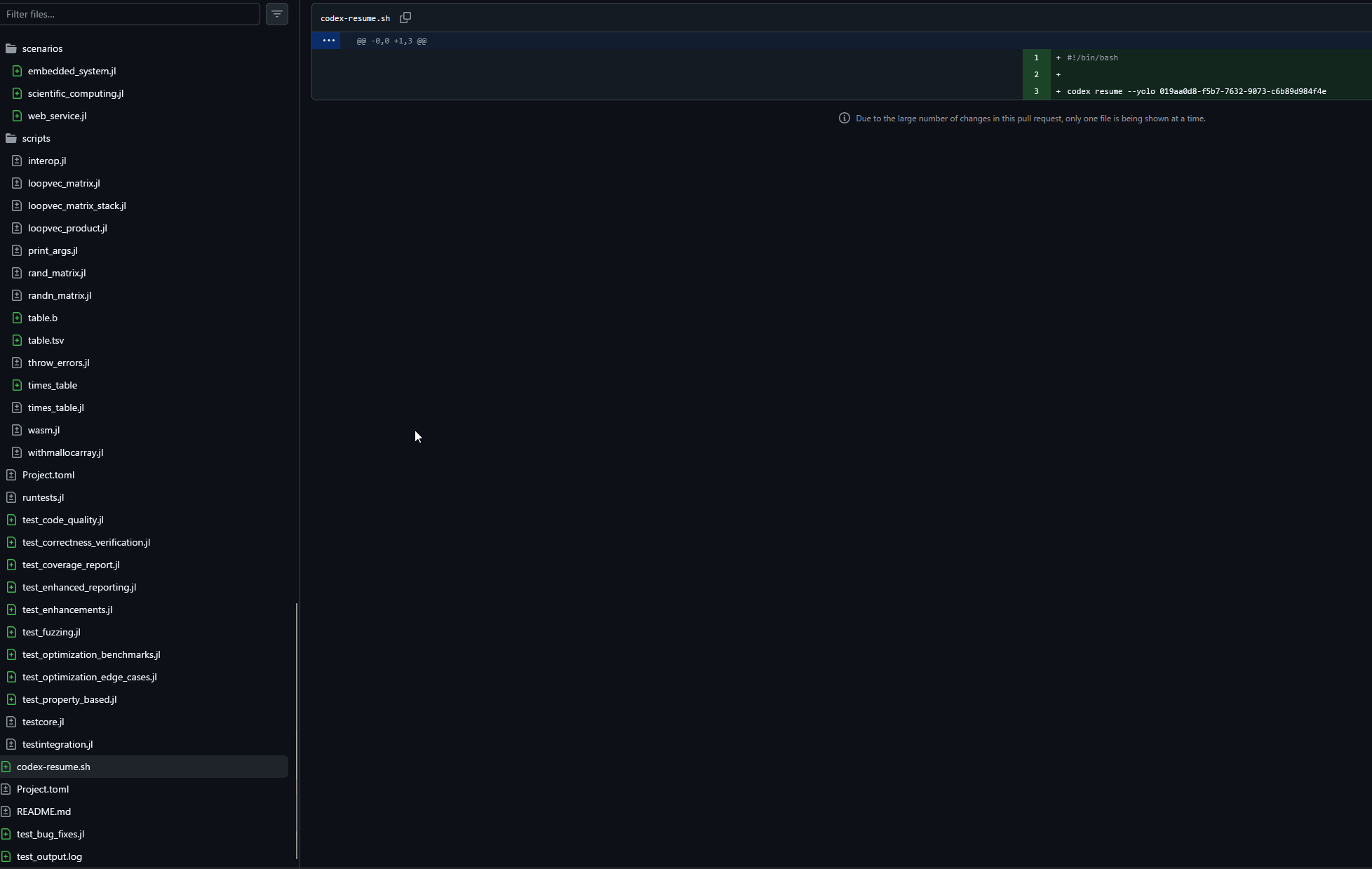Click the codex-resume.sh file header name

[355, 18]
